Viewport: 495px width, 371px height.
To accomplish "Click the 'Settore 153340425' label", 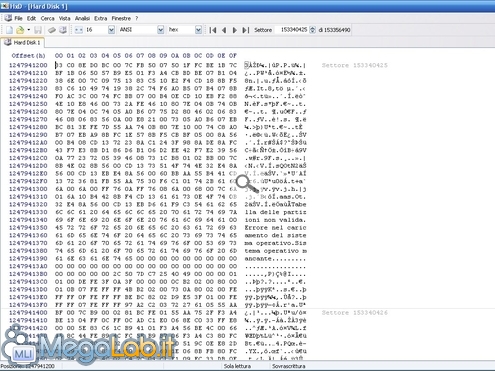I will point(355,65).
